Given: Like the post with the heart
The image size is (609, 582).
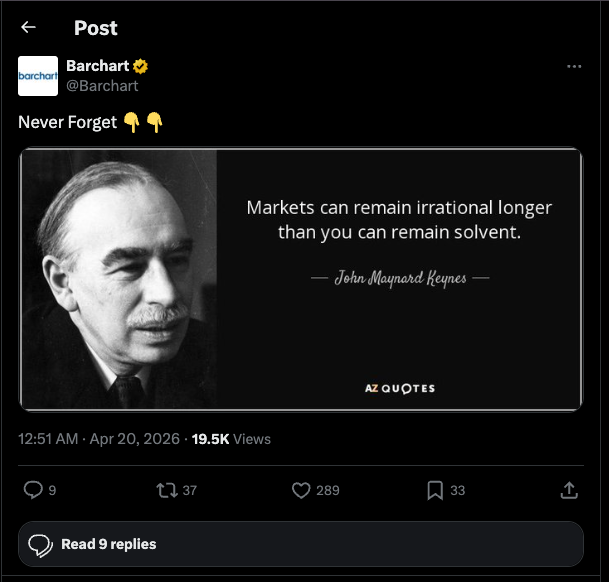Looking at the screenshot, I should coord(301,490).
